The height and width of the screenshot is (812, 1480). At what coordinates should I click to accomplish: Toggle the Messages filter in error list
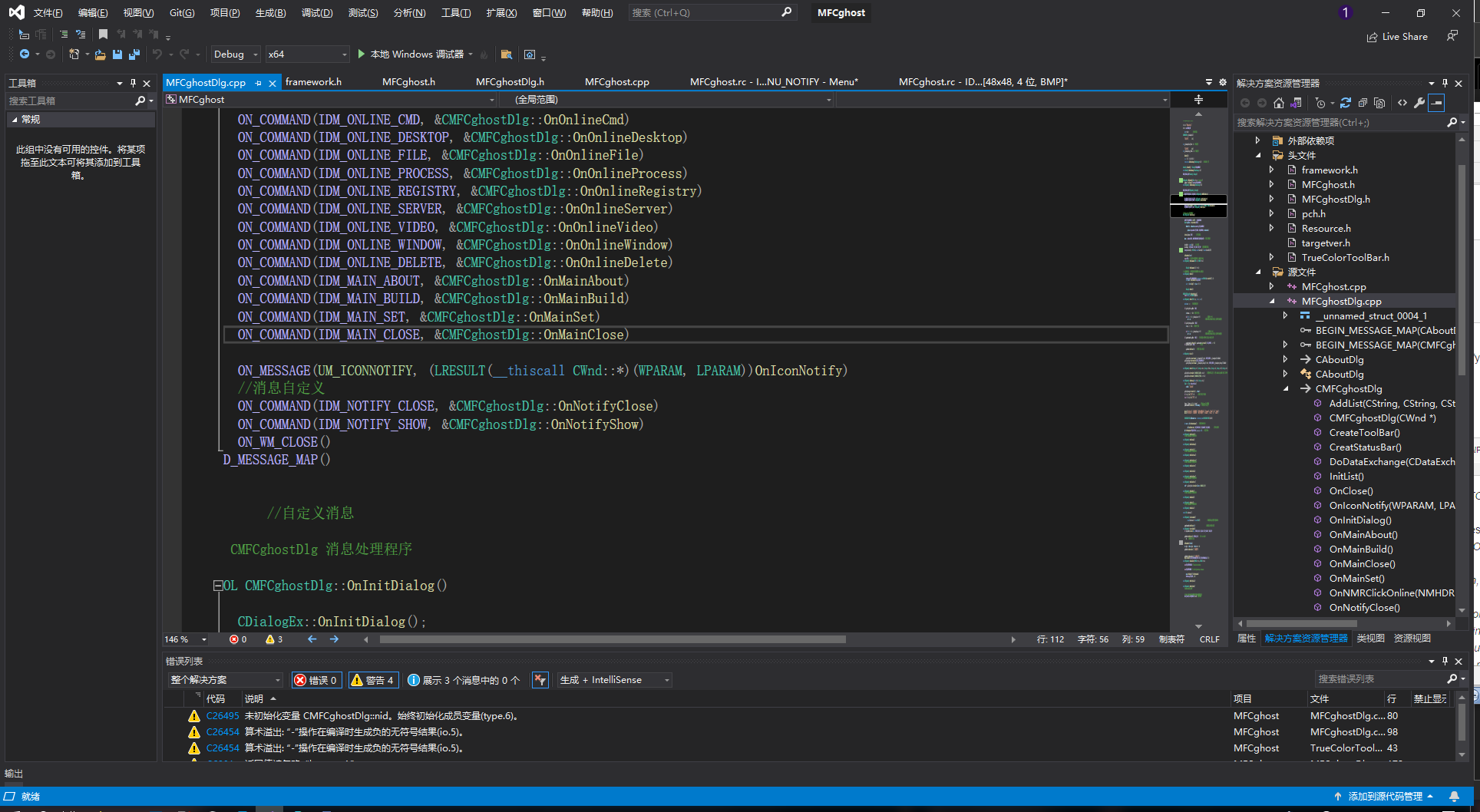point(464,680)
